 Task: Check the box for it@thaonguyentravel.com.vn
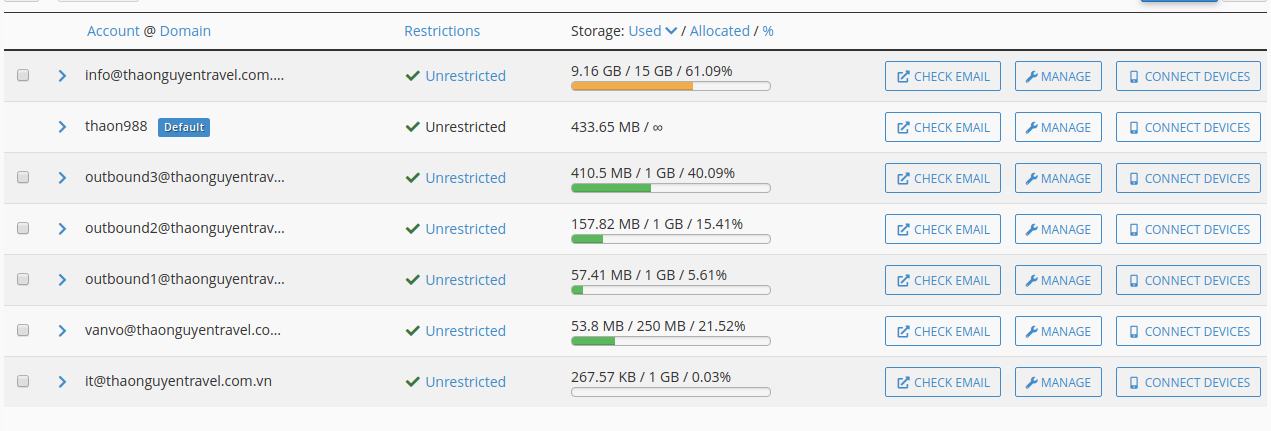coord(24,381)
